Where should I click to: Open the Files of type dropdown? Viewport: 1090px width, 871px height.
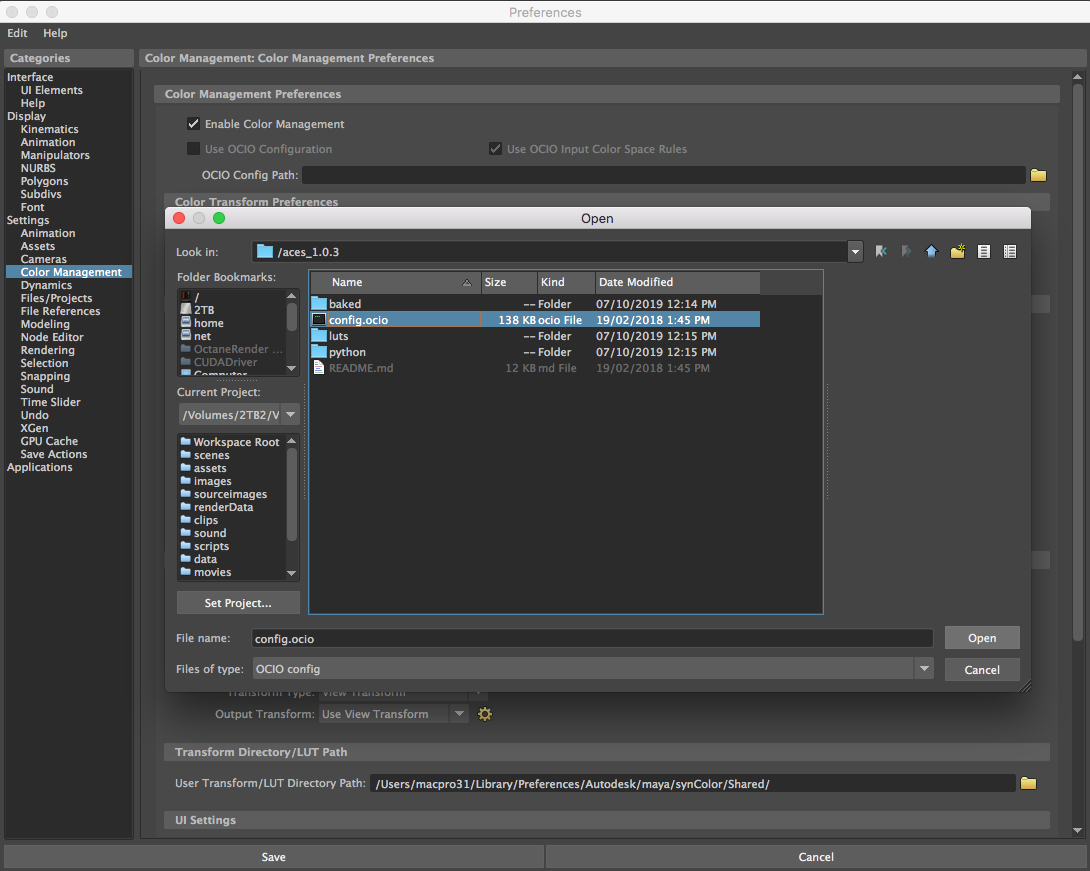pyautogui.click(x=924, y=669)
